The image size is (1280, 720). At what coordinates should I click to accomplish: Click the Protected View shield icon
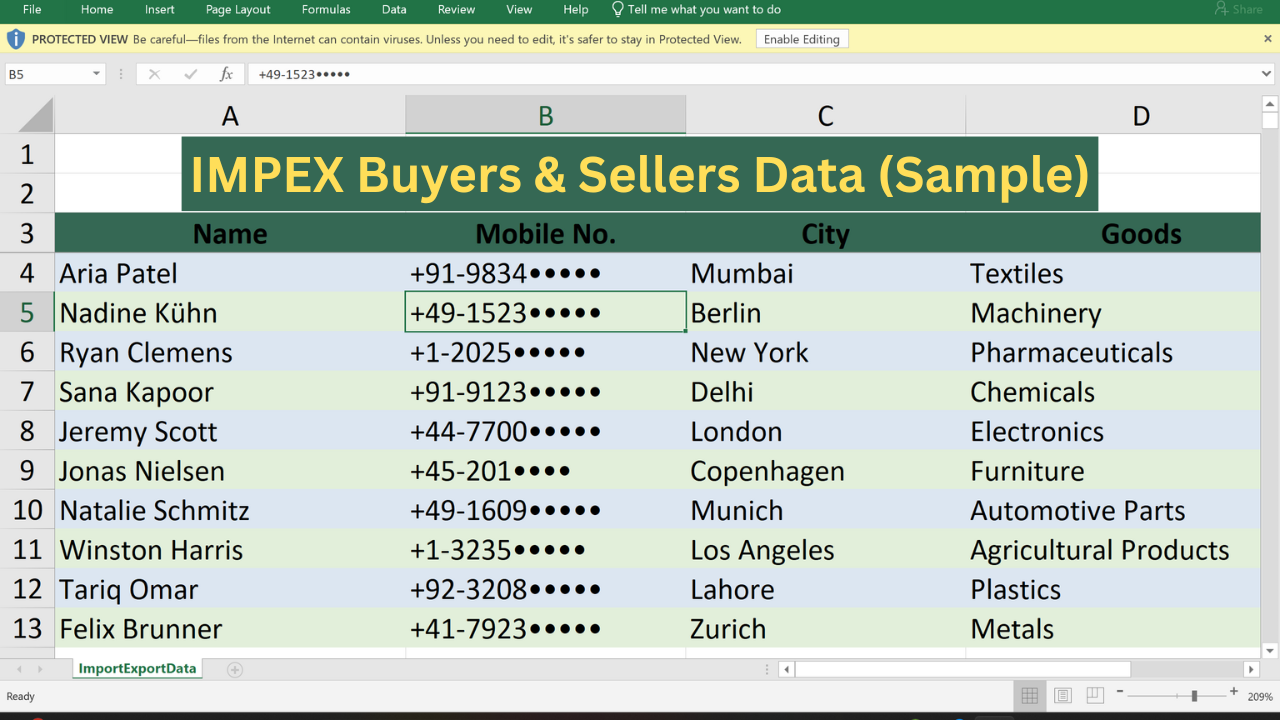coord(16,38)
